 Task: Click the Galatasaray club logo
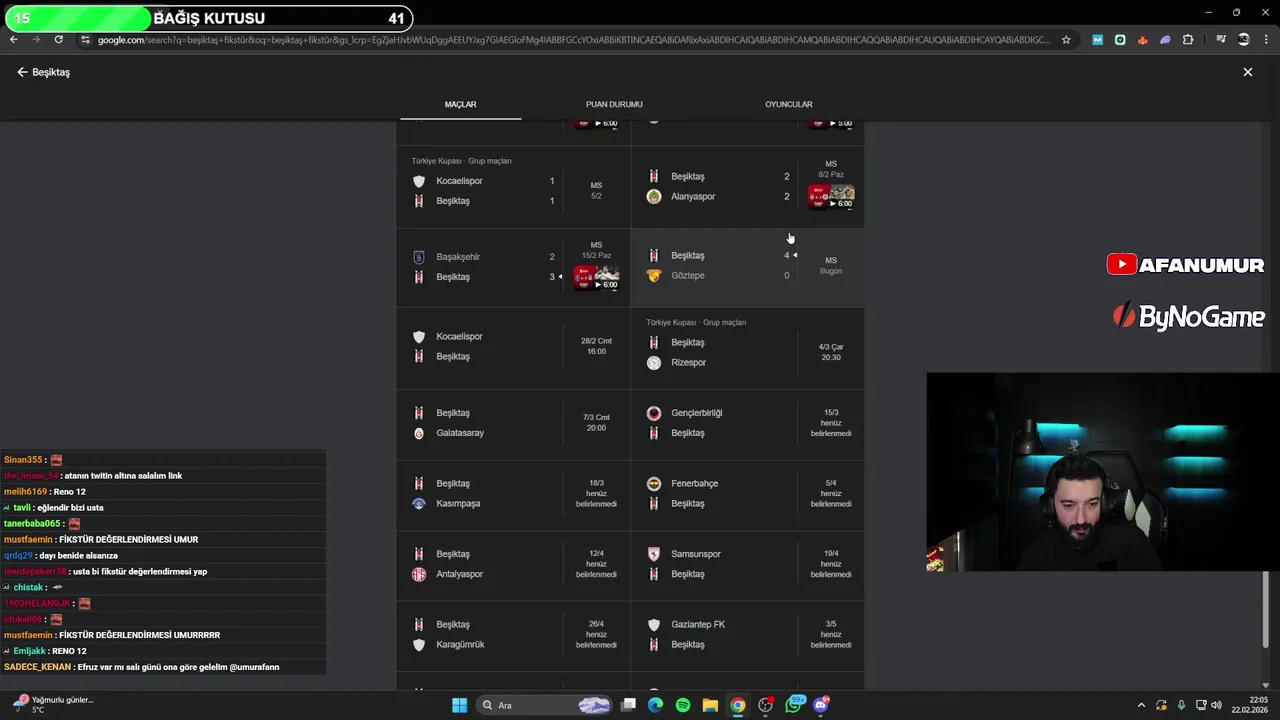[419, 433]
